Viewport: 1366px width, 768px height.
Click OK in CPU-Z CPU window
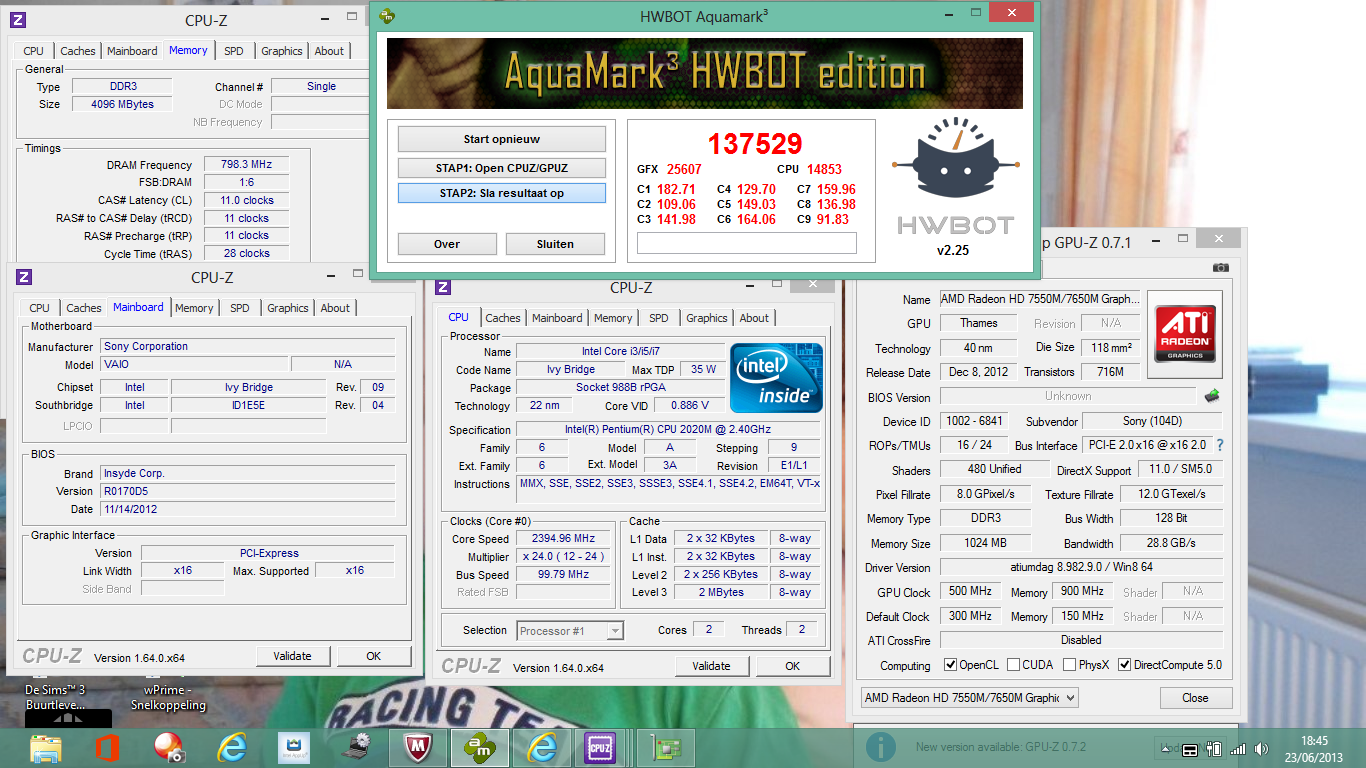[792, 666]
